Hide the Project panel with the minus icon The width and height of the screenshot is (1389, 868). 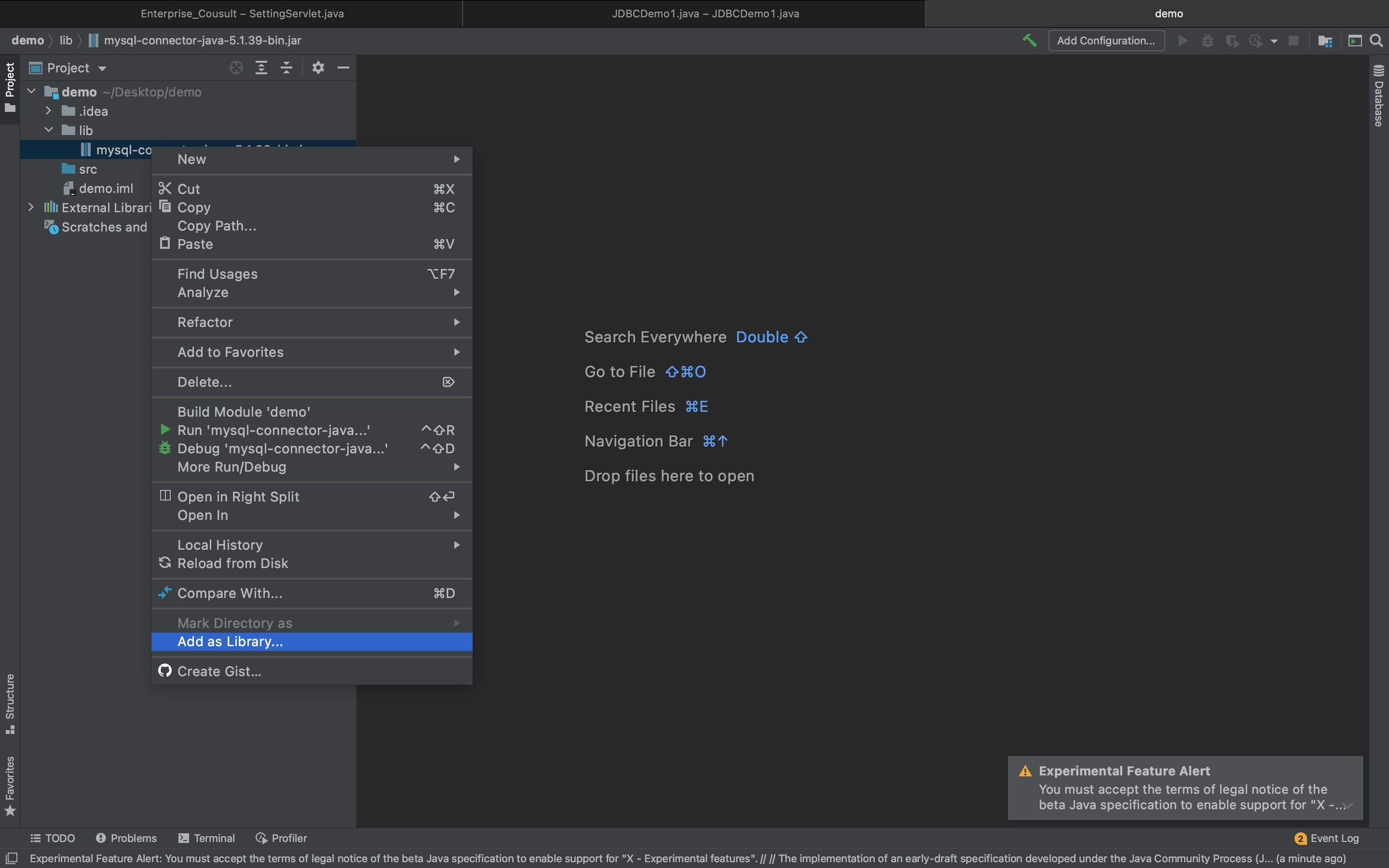pyautogui.click(x=343, y=68)
